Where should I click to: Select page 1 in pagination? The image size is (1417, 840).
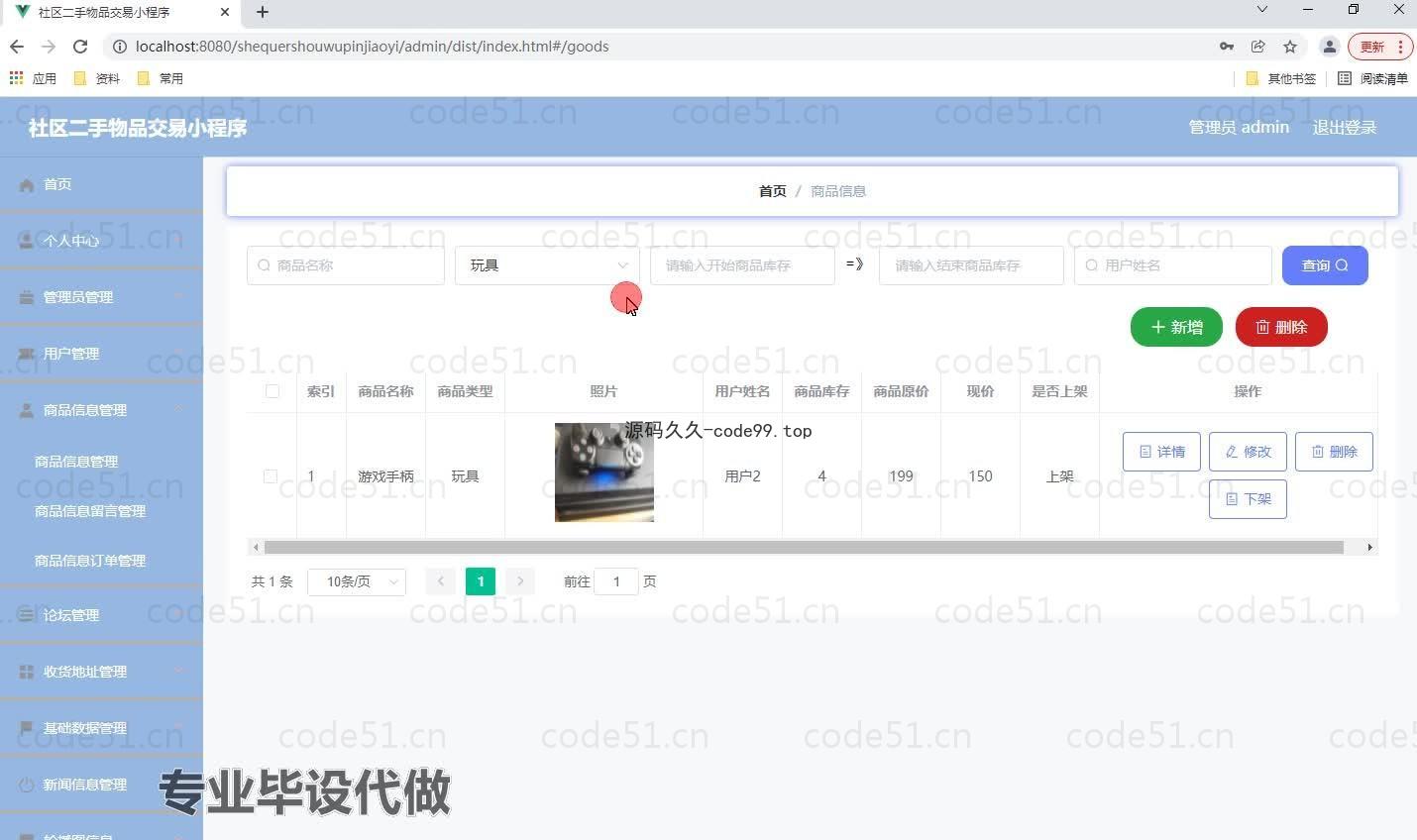481,581
